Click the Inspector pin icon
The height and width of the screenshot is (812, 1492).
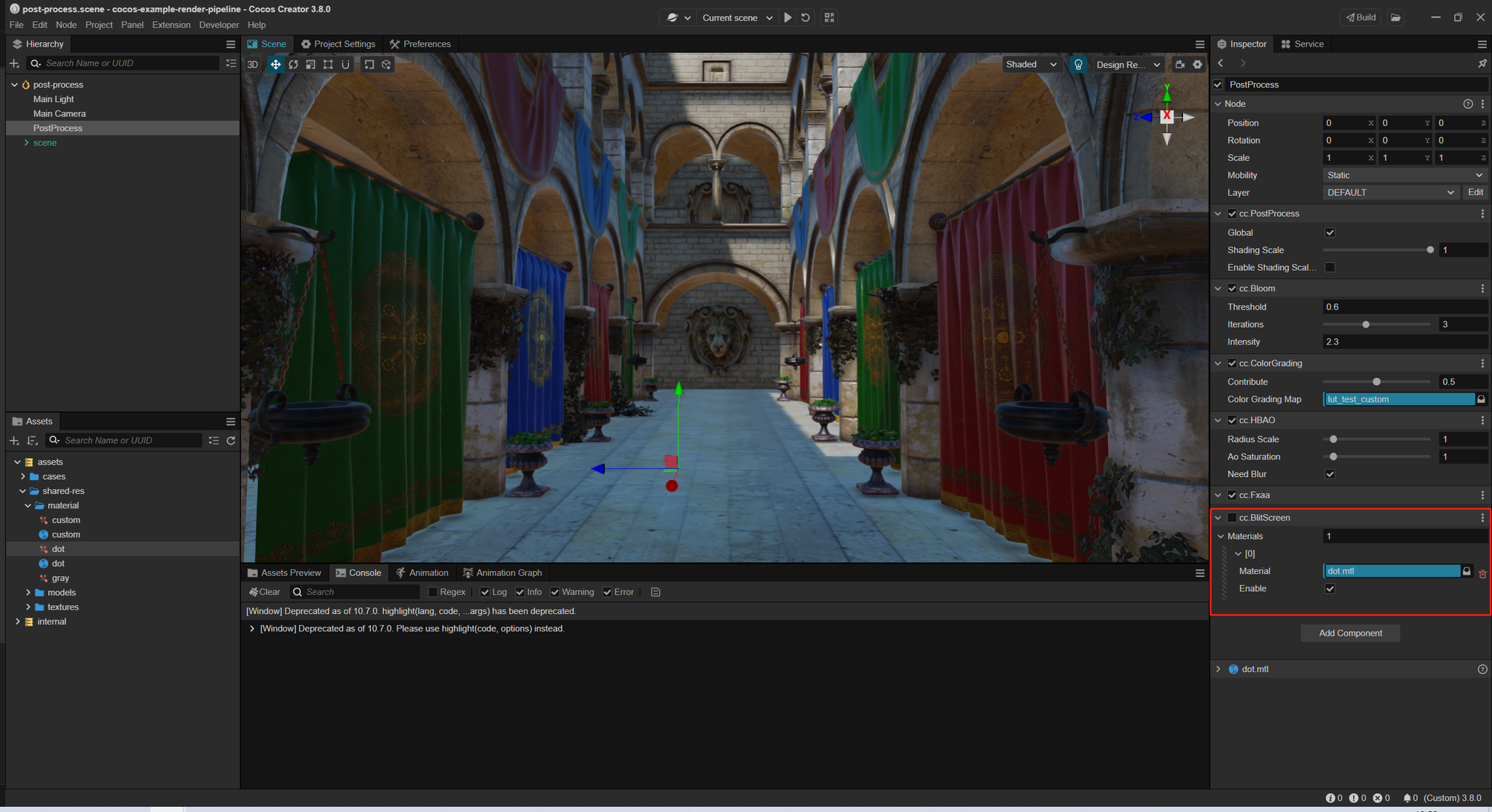click(1483, 63)
